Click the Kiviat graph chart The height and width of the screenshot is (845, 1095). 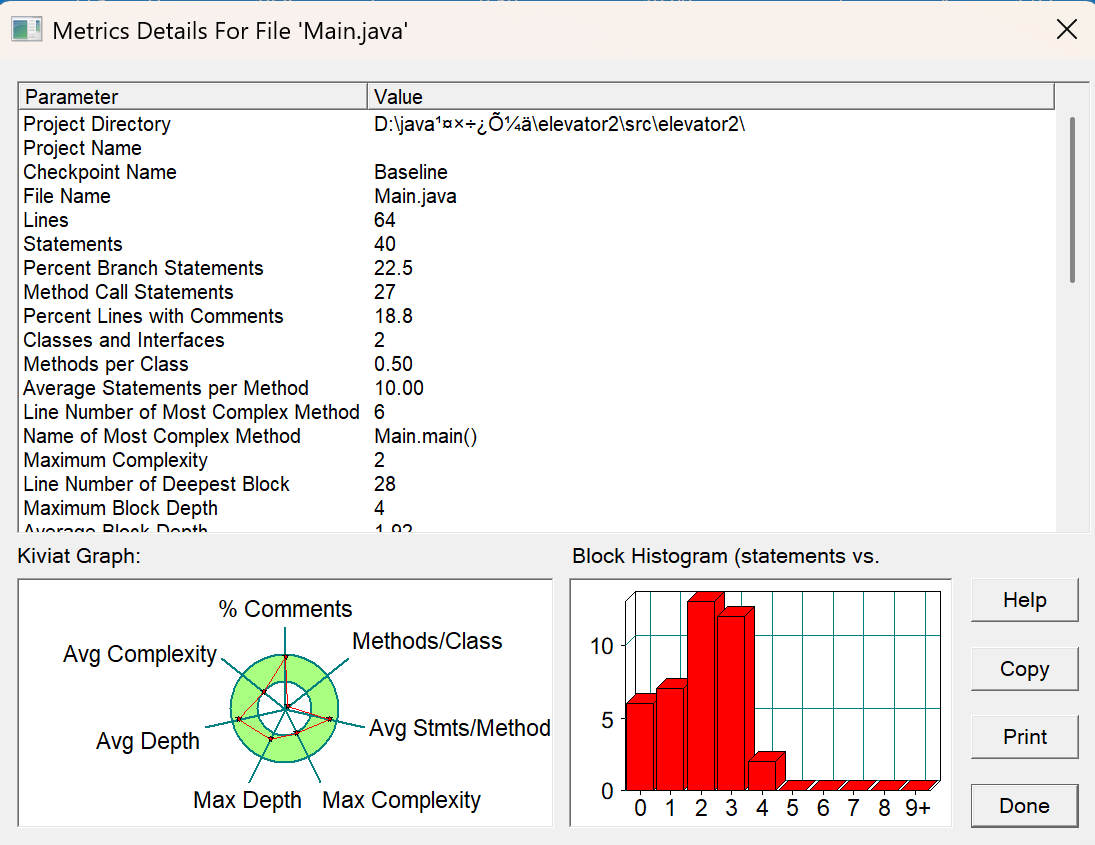[x=285, y=703]
